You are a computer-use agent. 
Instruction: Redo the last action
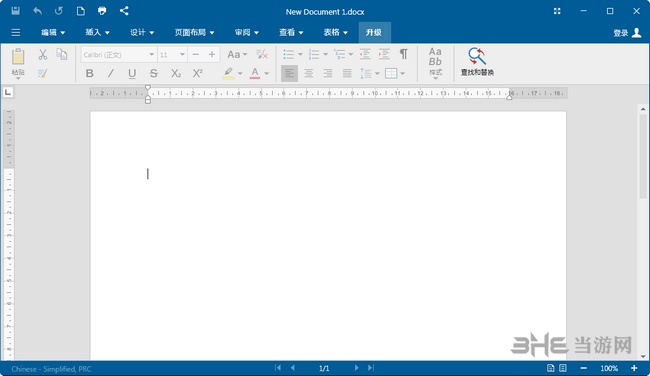click(x=59, y=11)
